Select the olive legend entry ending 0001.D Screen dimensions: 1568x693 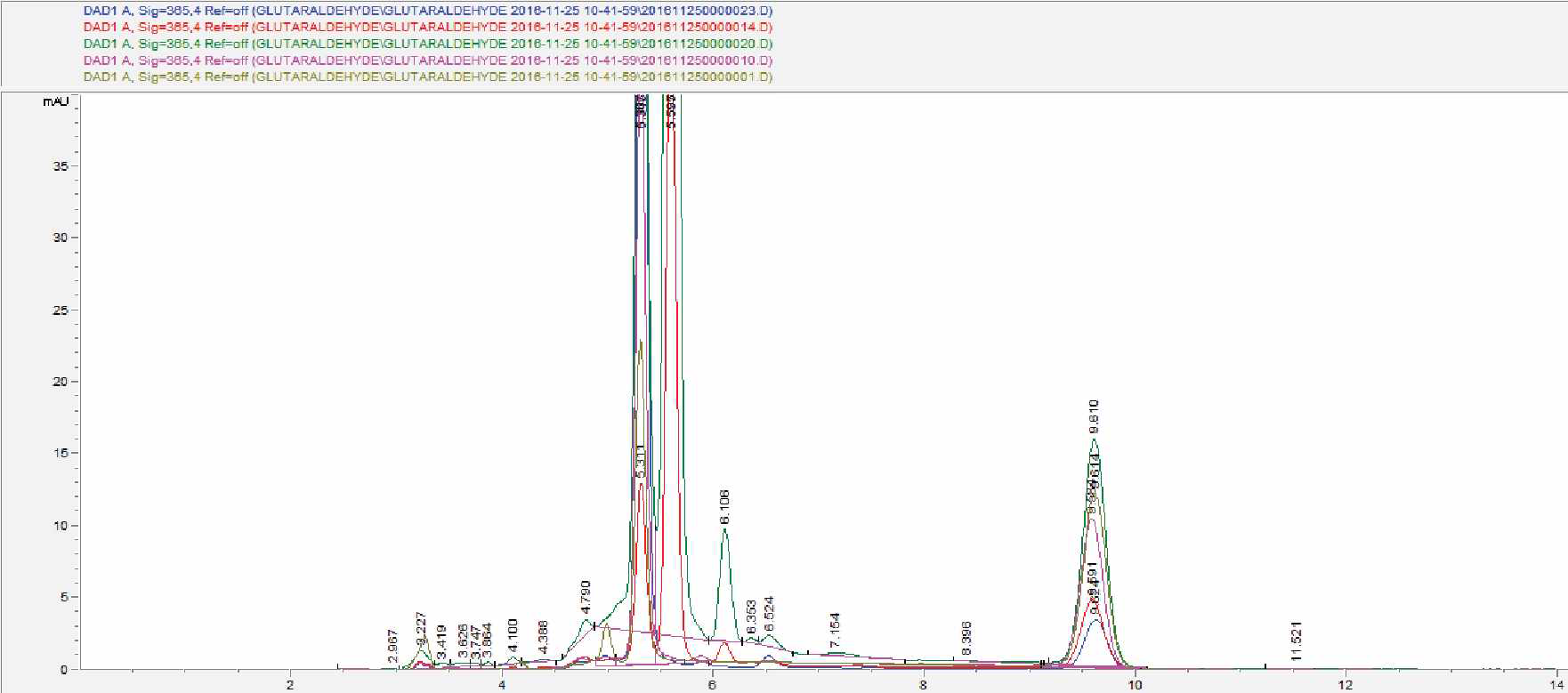[426, 77]
